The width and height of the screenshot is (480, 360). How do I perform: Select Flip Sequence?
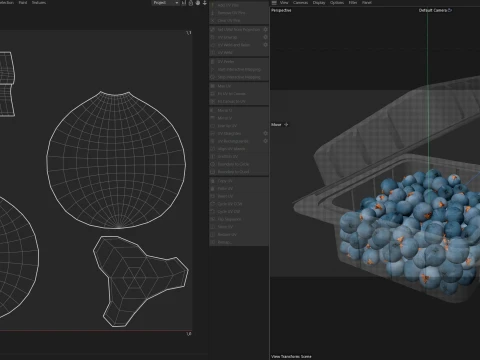tap(239, 219)
